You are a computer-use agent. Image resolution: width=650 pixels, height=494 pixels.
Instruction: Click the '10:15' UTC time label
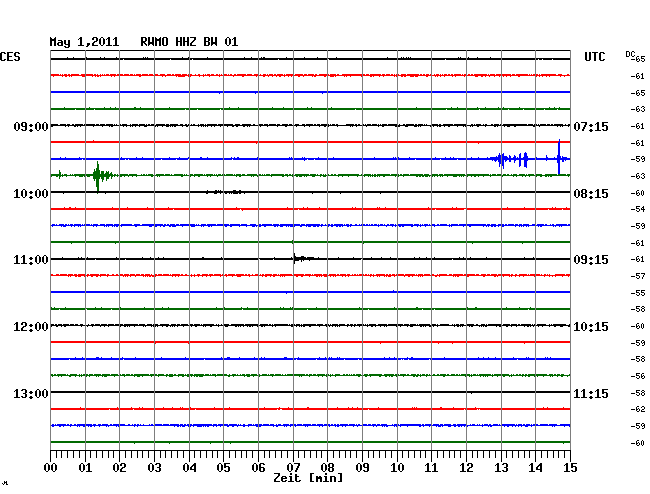tap(591, 327)
